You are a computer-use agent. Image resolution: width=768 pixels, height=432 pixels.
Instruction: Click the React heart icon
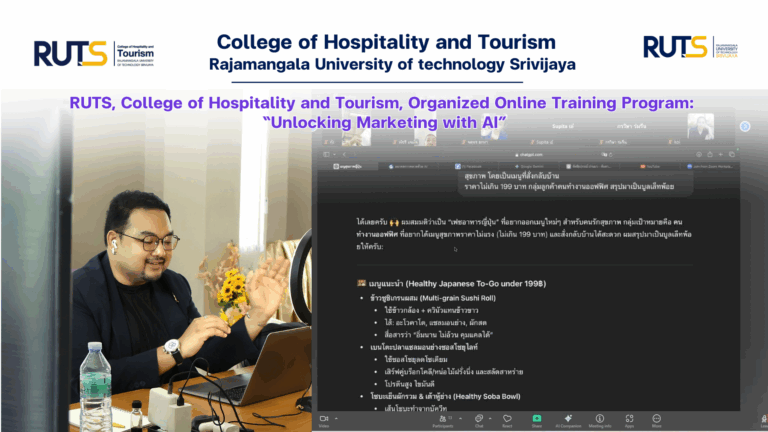click(507, 418)
